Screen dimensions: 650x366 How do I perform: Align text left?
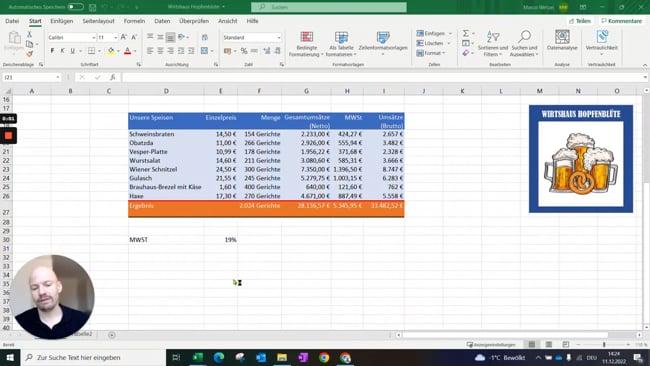pyautogui.click(x=150, y=51)
